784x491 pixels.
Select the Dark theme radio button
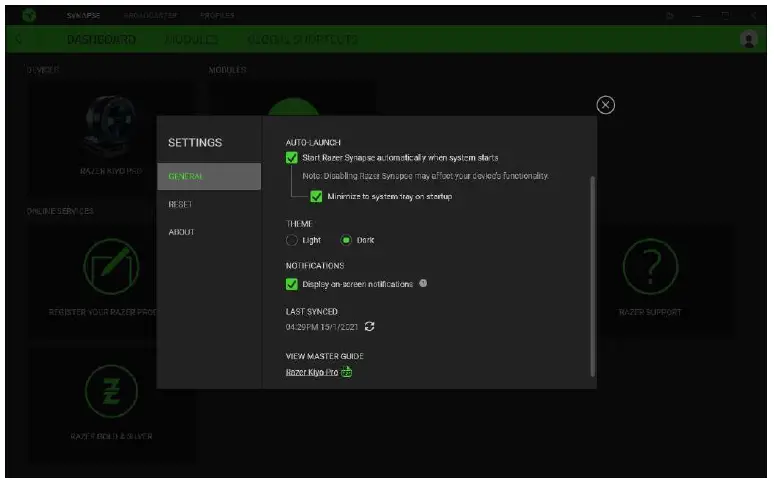tap(346, 240)
